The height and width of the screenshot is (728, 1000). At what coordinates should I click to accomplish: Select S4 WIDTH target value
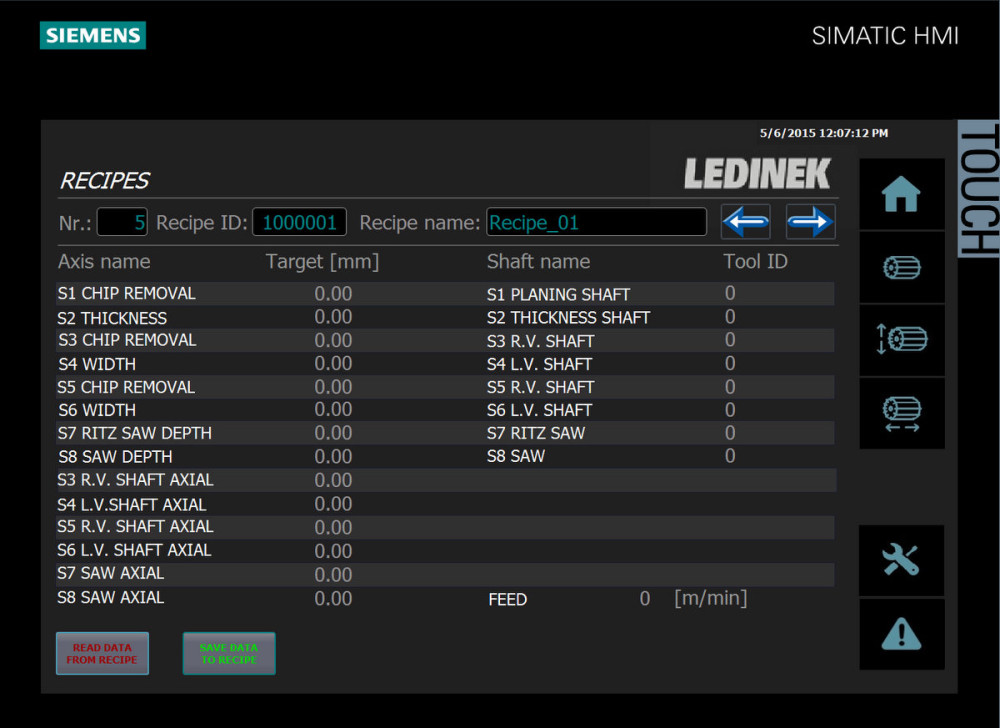333,363
